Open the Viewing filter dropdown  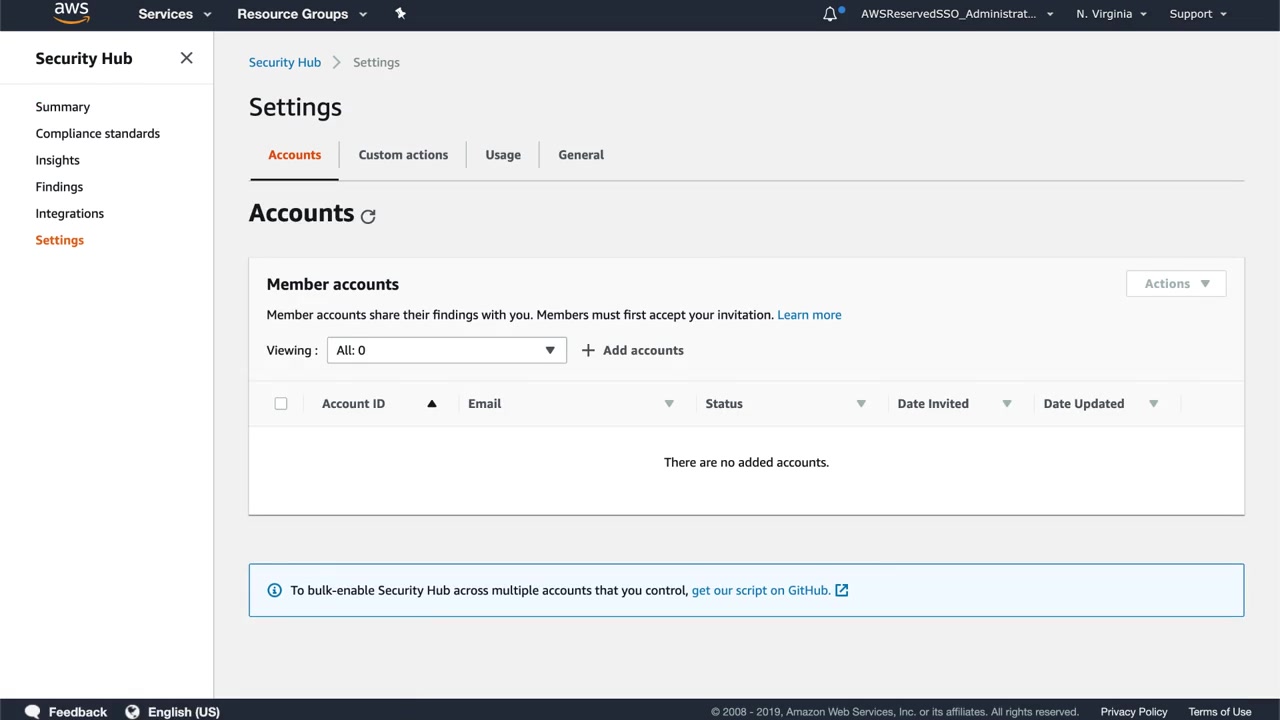click(x=446, y=350)
